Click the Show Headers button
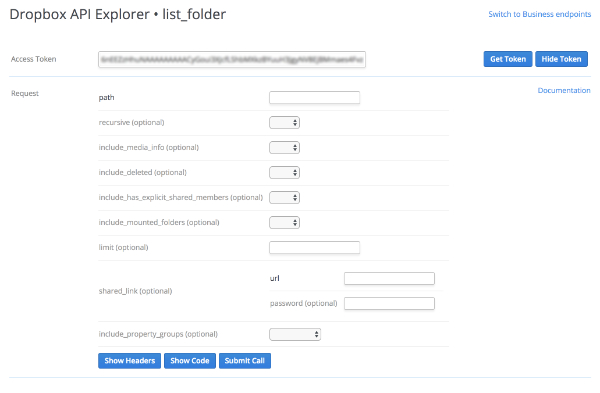Screen dimensions: 600x393 (129, 360)
